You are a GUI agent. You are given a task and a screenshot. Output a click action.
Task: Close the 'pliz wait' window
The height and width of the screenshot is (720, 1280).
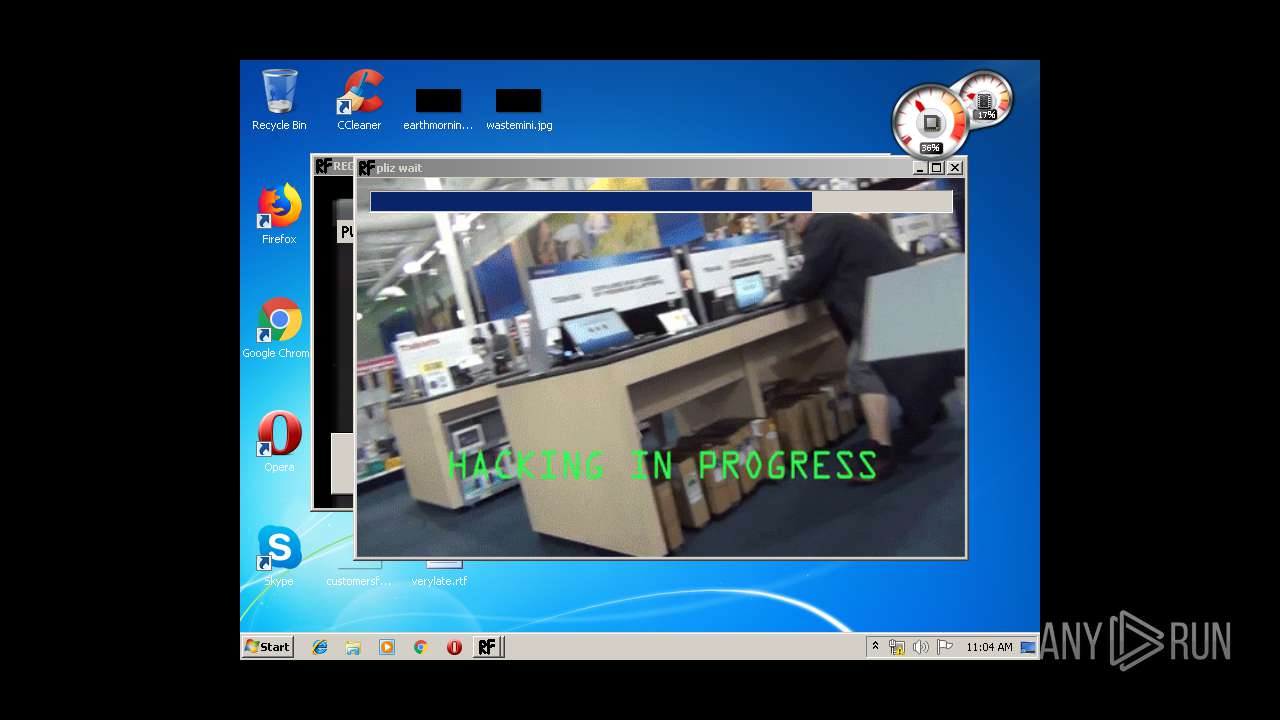coord(955,168)
